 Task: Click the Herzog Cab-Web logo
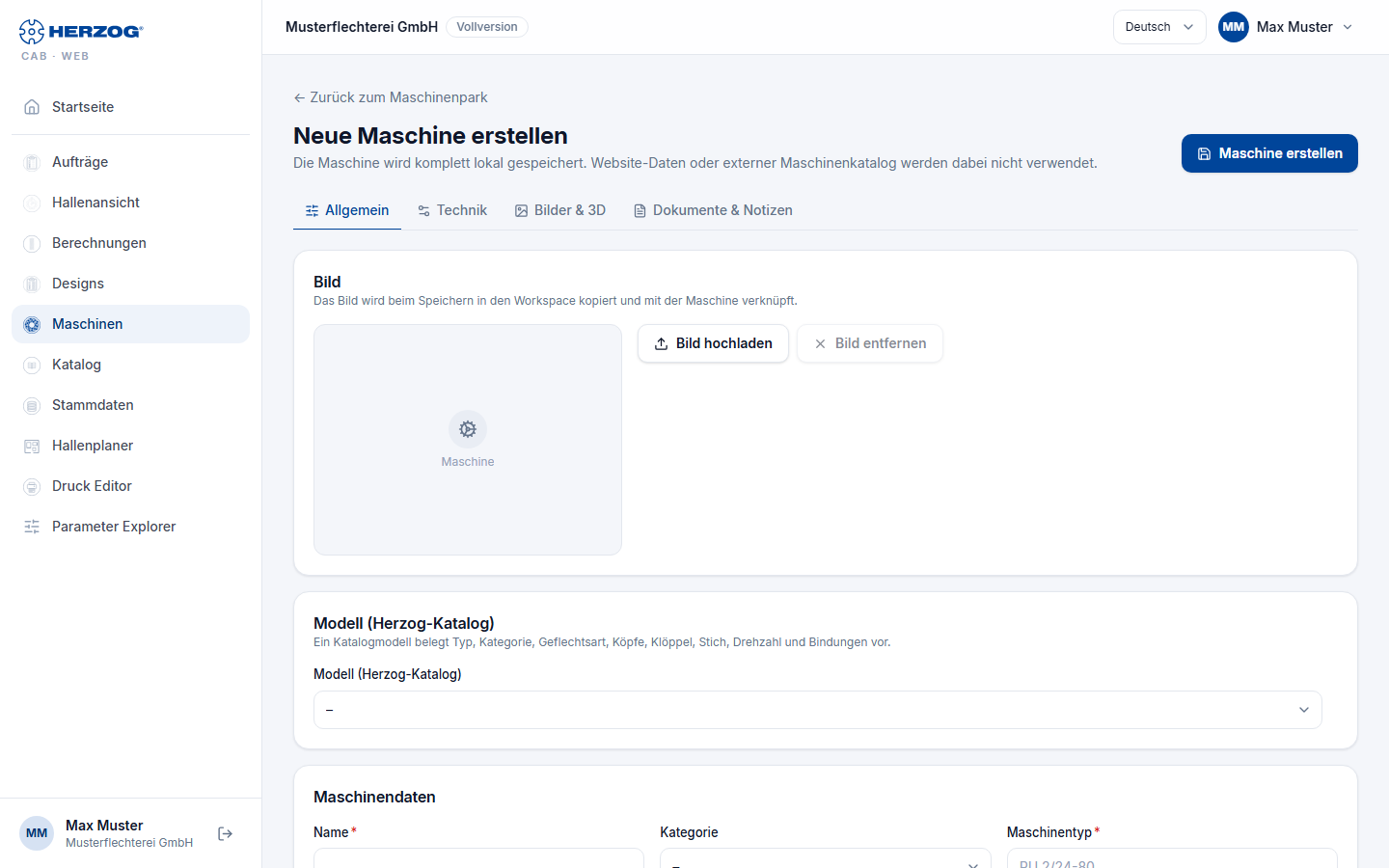click(x=81, y=40)
